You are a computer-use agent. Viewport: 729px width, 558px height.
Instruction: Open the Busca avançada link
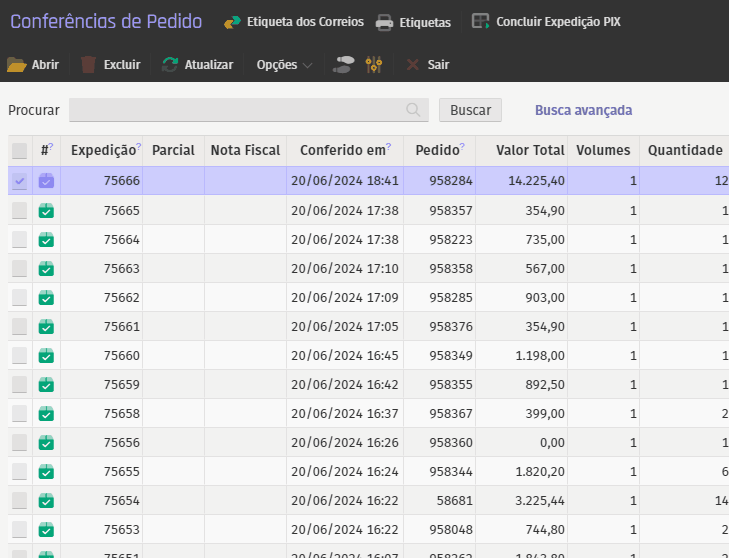pyautogui.click(x=583, y=110)
